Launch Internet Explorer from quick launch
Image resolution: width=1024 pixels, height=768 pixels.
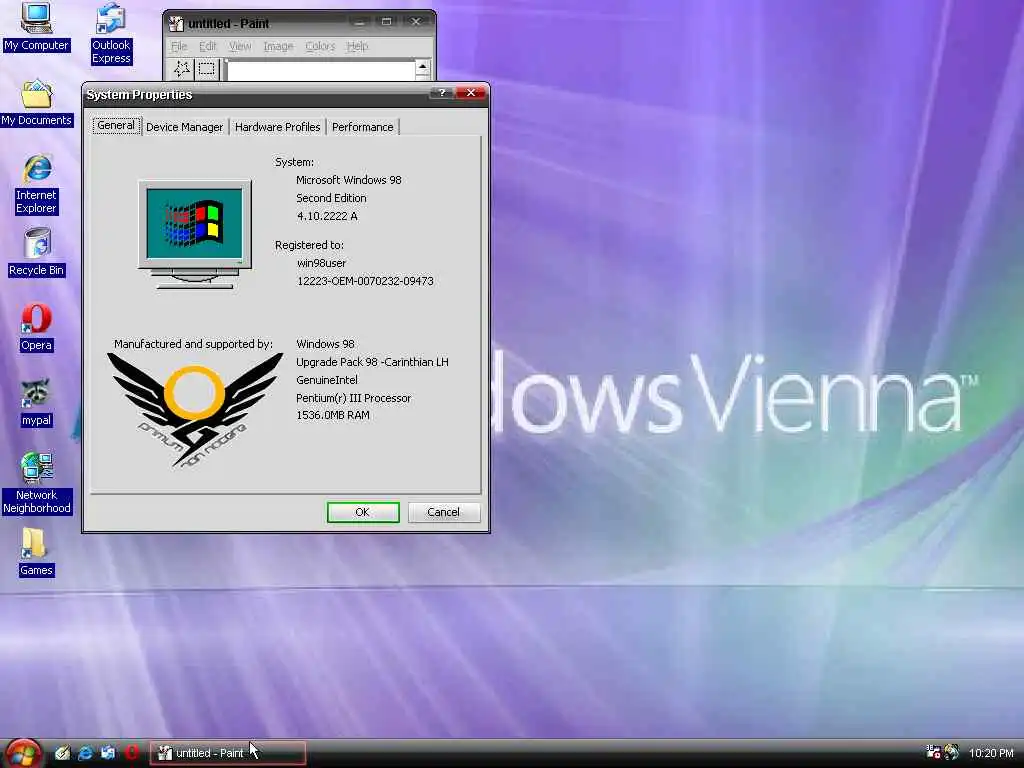point(85,753)
